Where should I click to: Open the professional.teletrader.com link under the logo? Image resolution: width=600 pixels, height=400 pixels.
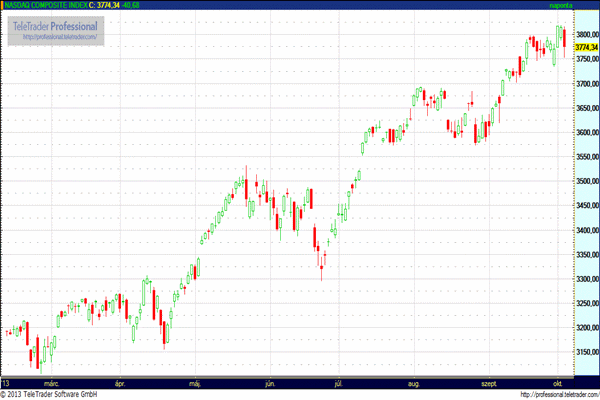[59, 37]
